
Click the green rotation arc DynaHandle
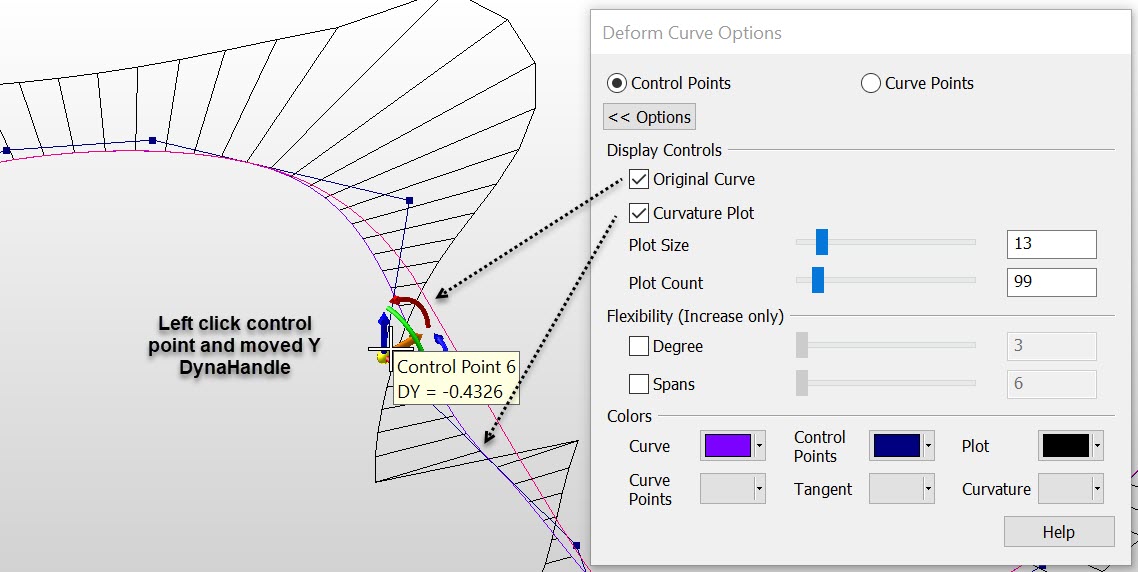406,328
